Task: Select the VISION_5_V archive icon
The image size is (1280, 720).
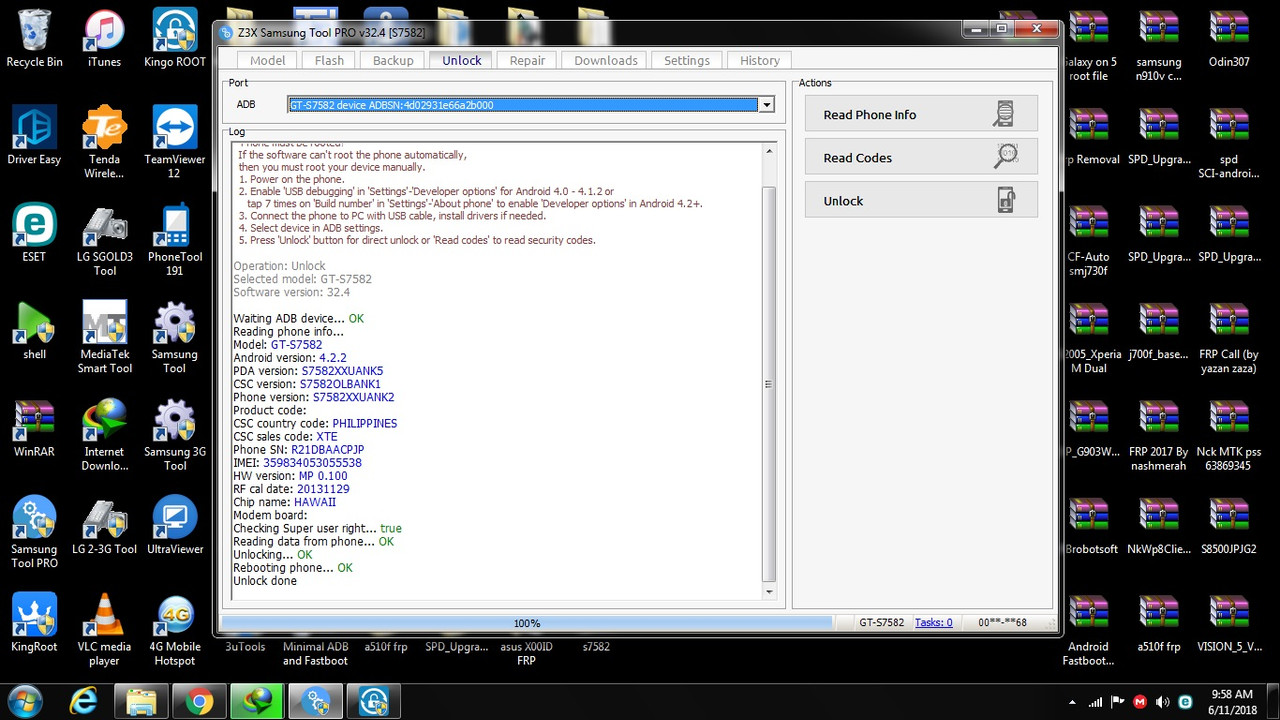Action: 1229,623
